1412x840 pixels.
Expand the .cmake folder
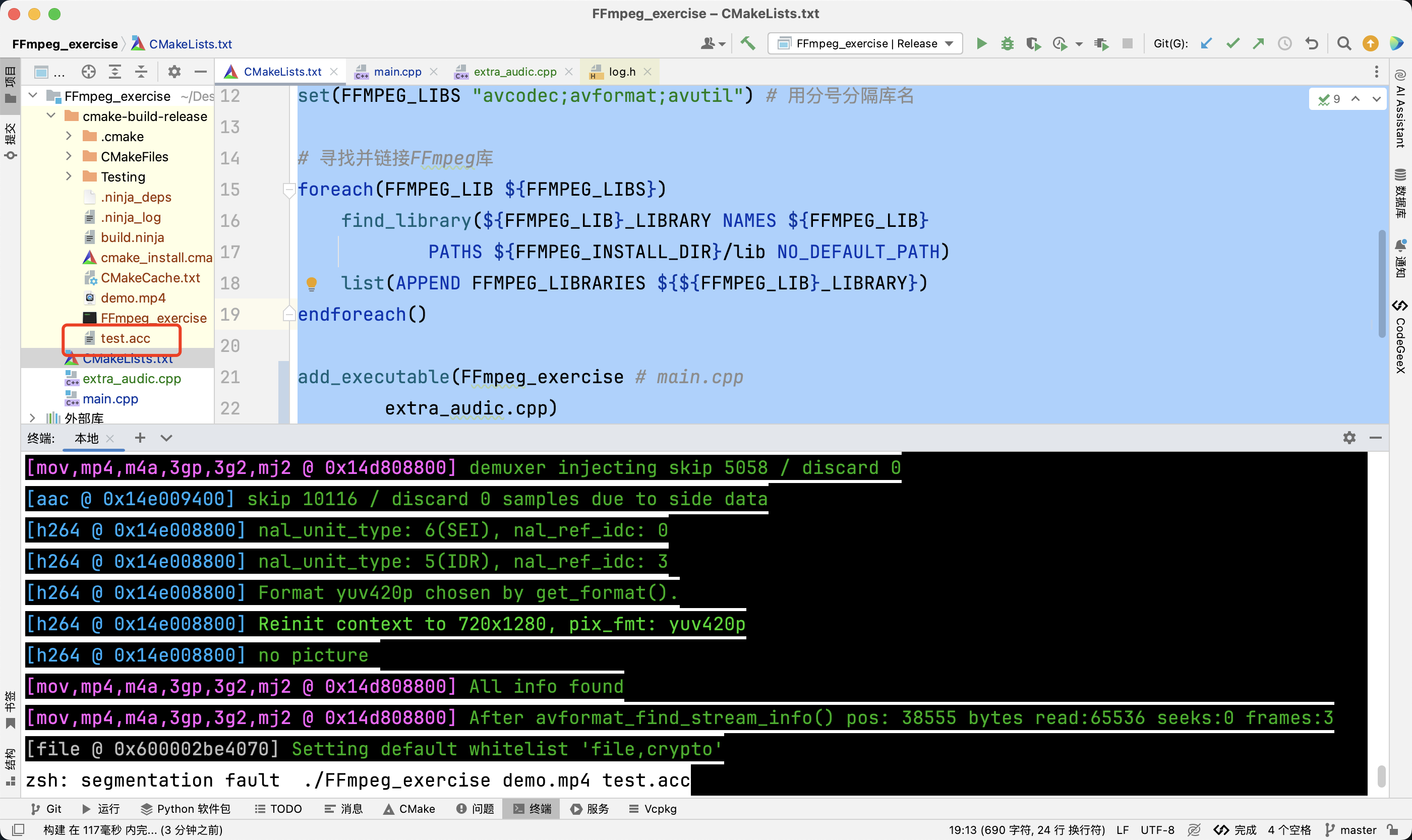click(69, 137)
